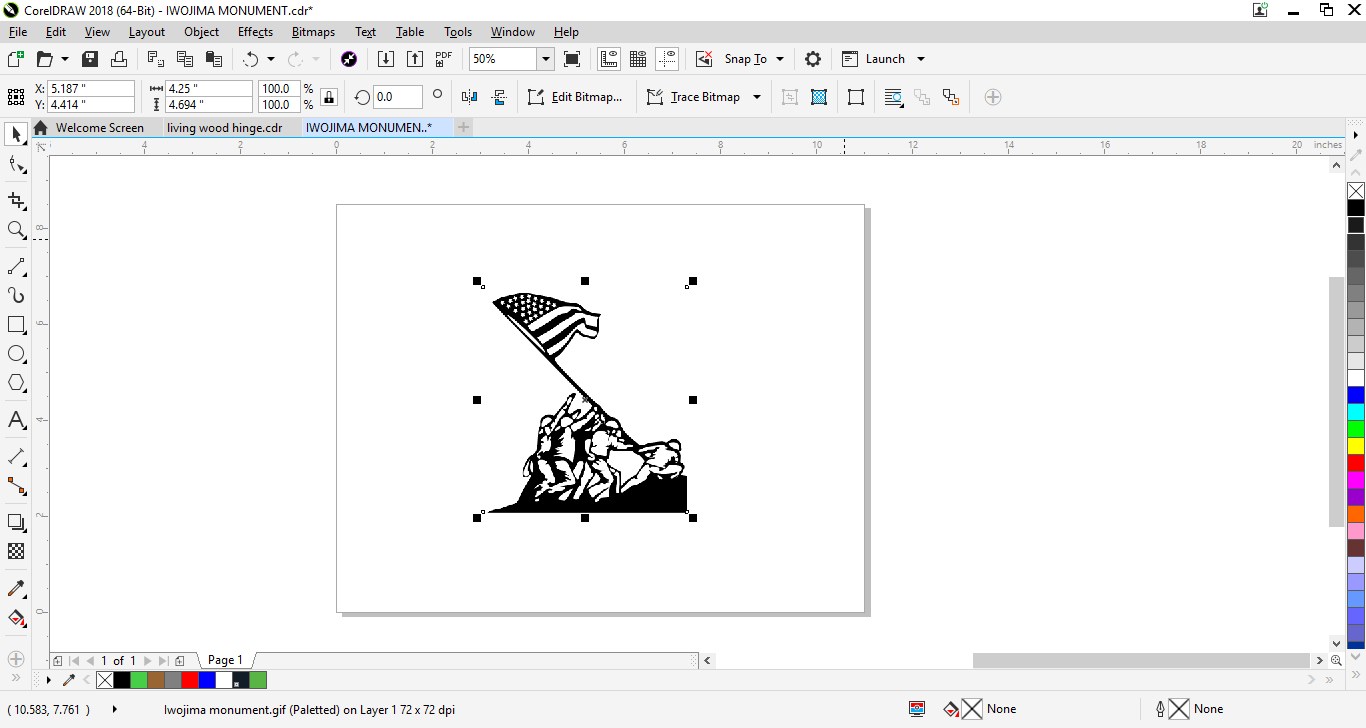Click the Cut icon in the toolbar
The height and width of the screenshot is (728, 1366).
156,59
